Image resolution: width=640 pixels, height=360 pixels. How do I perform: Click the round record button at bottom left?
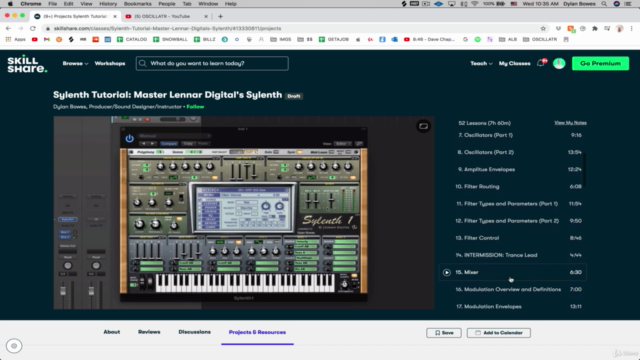[14, 346]
